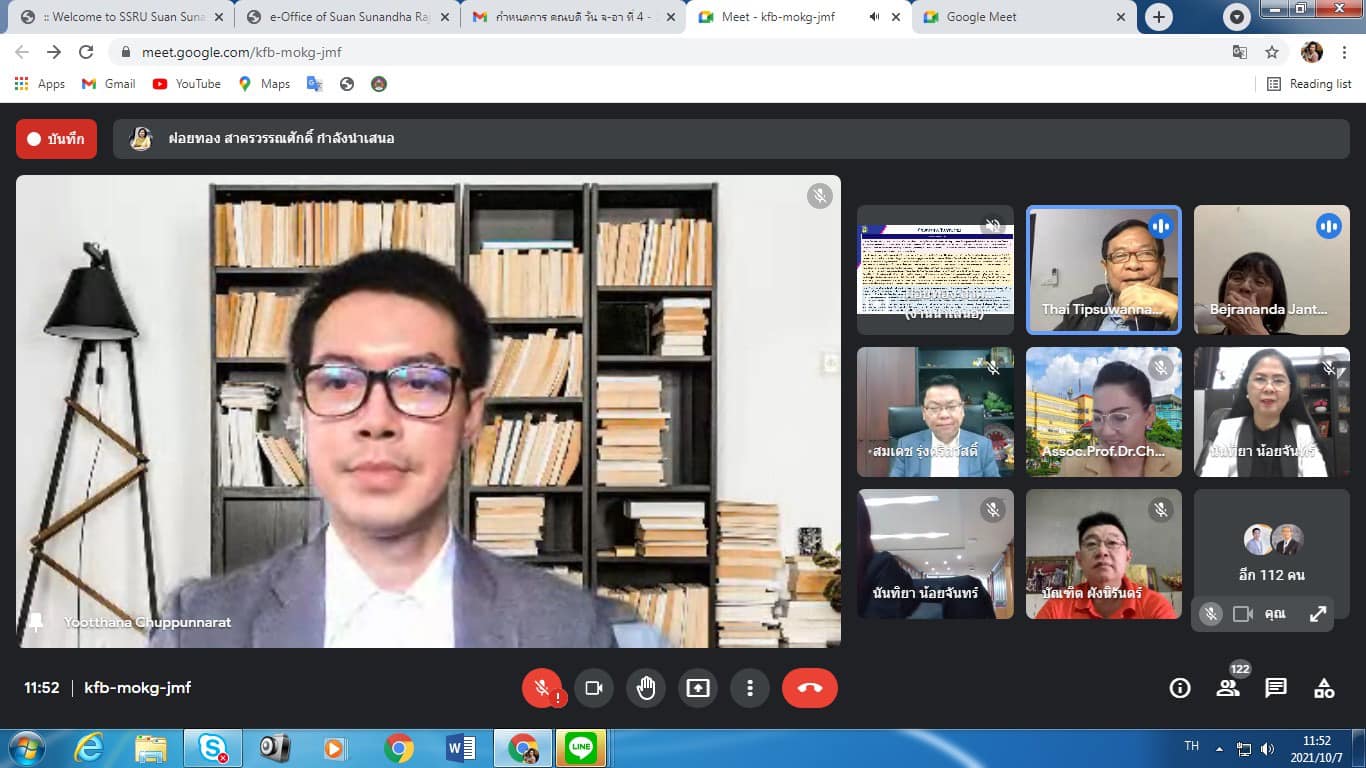The width and height of the screenshot is (1366, 768).
Task: Switch to the Welcome to SSRU tab
Action: pyautogui.click(x=118, y=17)
